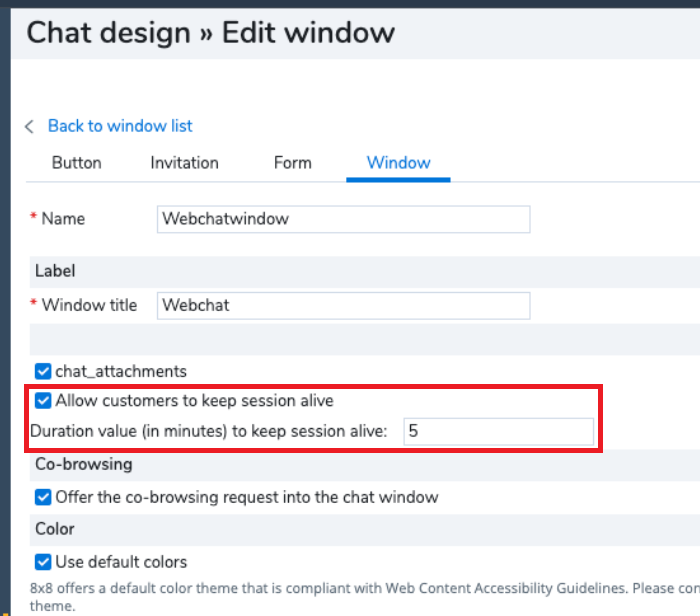700x616 pixels.
Task: Click the Name input field
Action: [x=343, y=219]
